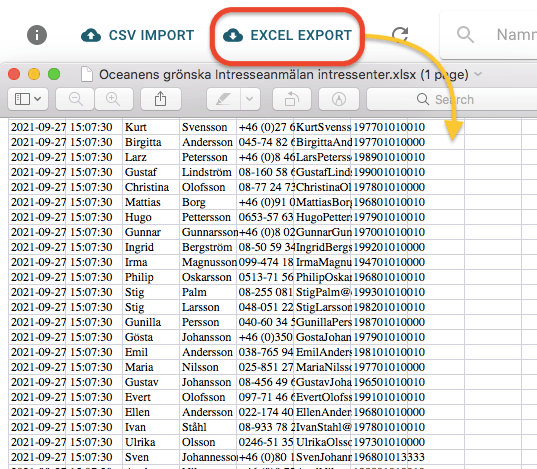The image size is (537, 469).
Task: Select cell Ulrika
Action: tap(151, 442)
